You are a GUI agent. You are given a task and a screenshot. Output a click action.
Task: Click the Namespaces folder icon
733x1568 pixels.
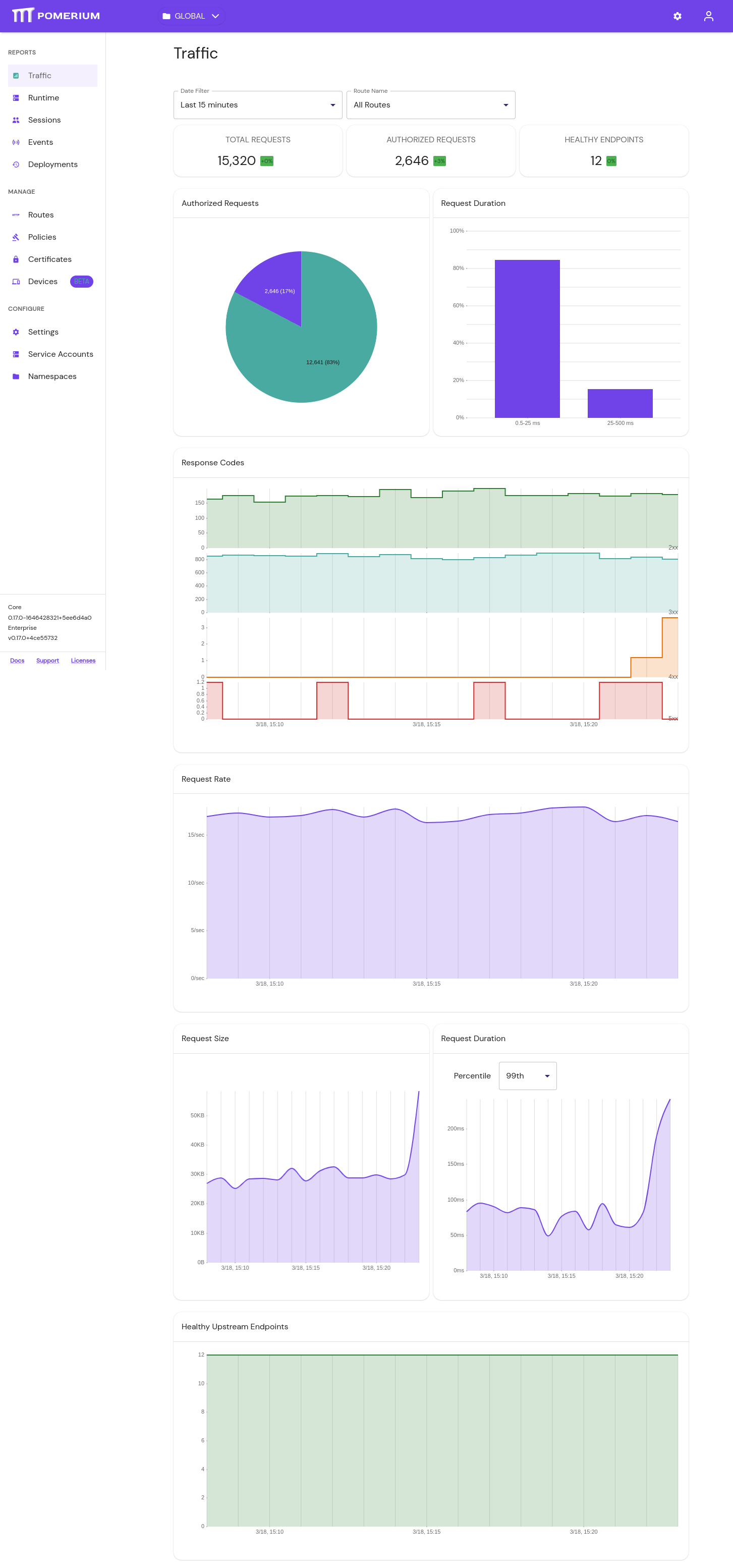[16, 376]
